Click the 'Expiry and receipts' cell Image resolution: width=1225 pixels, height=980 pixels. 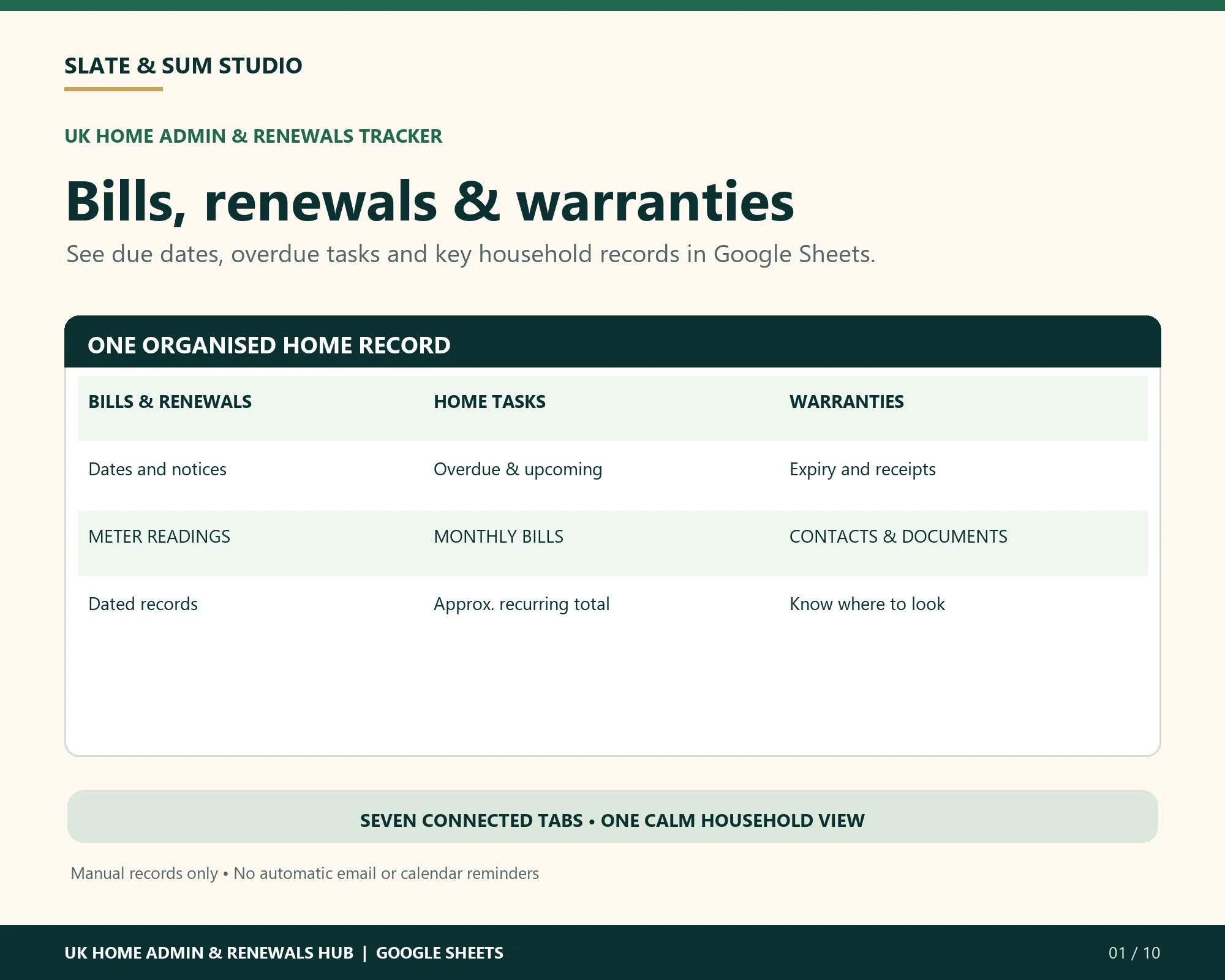(862, 469)
